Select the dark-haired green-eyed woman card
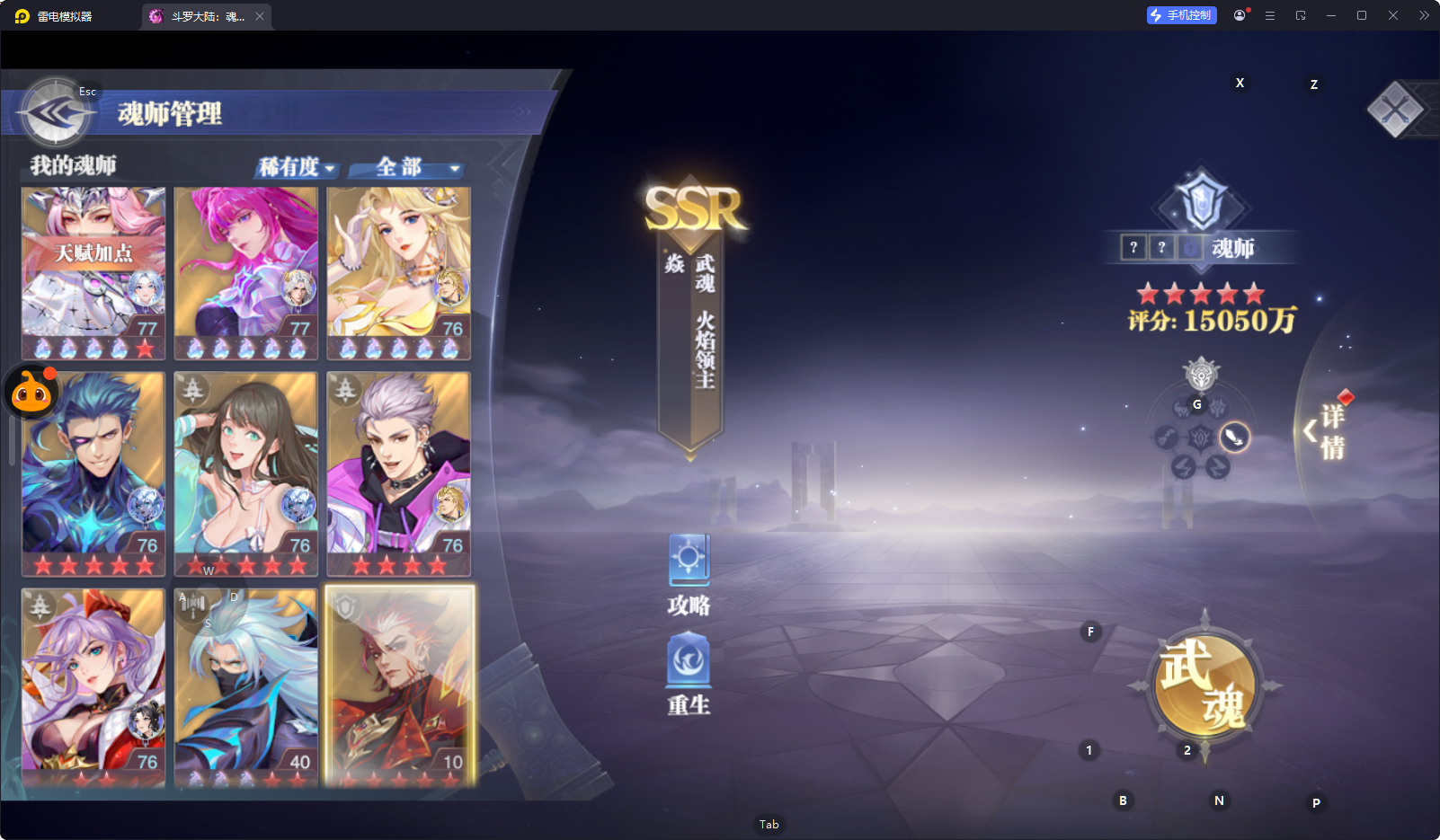Screen dimensions: 1440x840 pos(246,473)
